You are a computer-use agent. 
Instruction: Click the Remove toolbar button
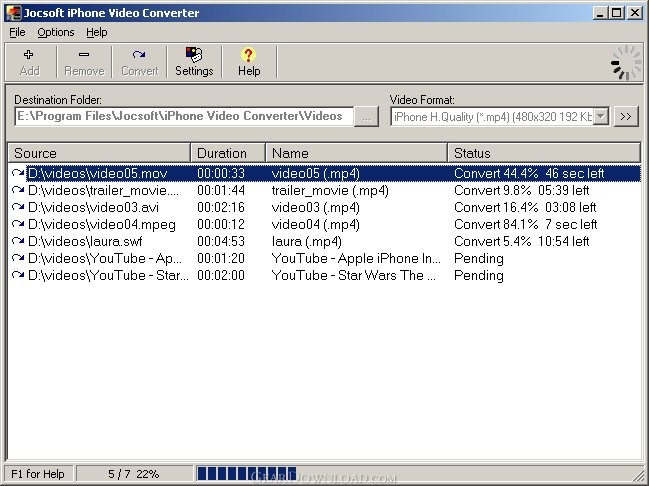pos(84,63)
